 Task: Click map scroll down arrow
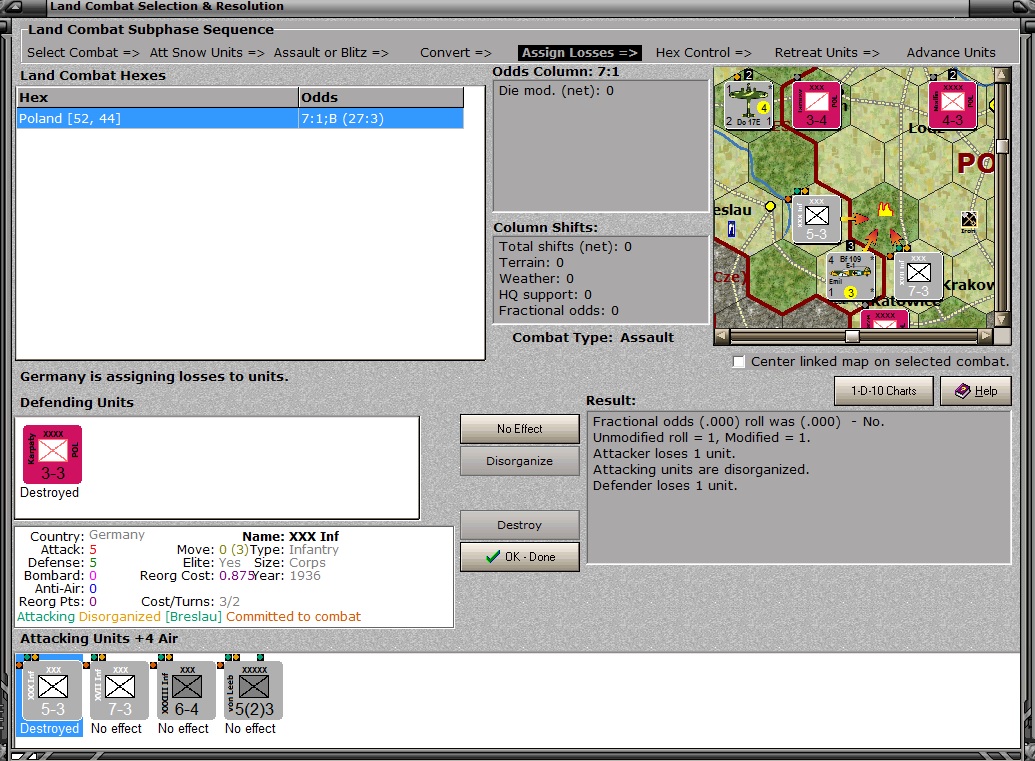(1002, 320)
